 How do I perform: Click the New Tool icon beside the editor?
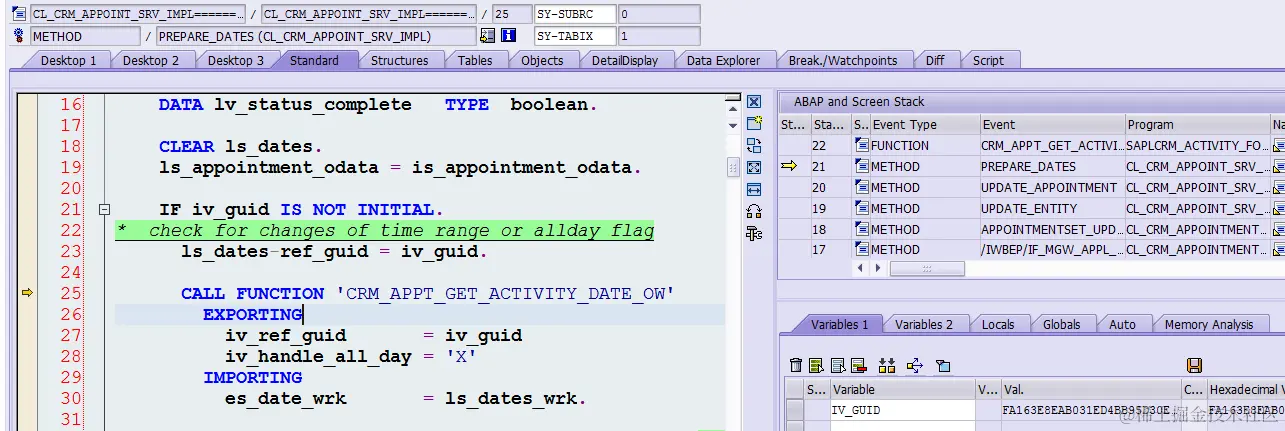(x=754, y=123)
